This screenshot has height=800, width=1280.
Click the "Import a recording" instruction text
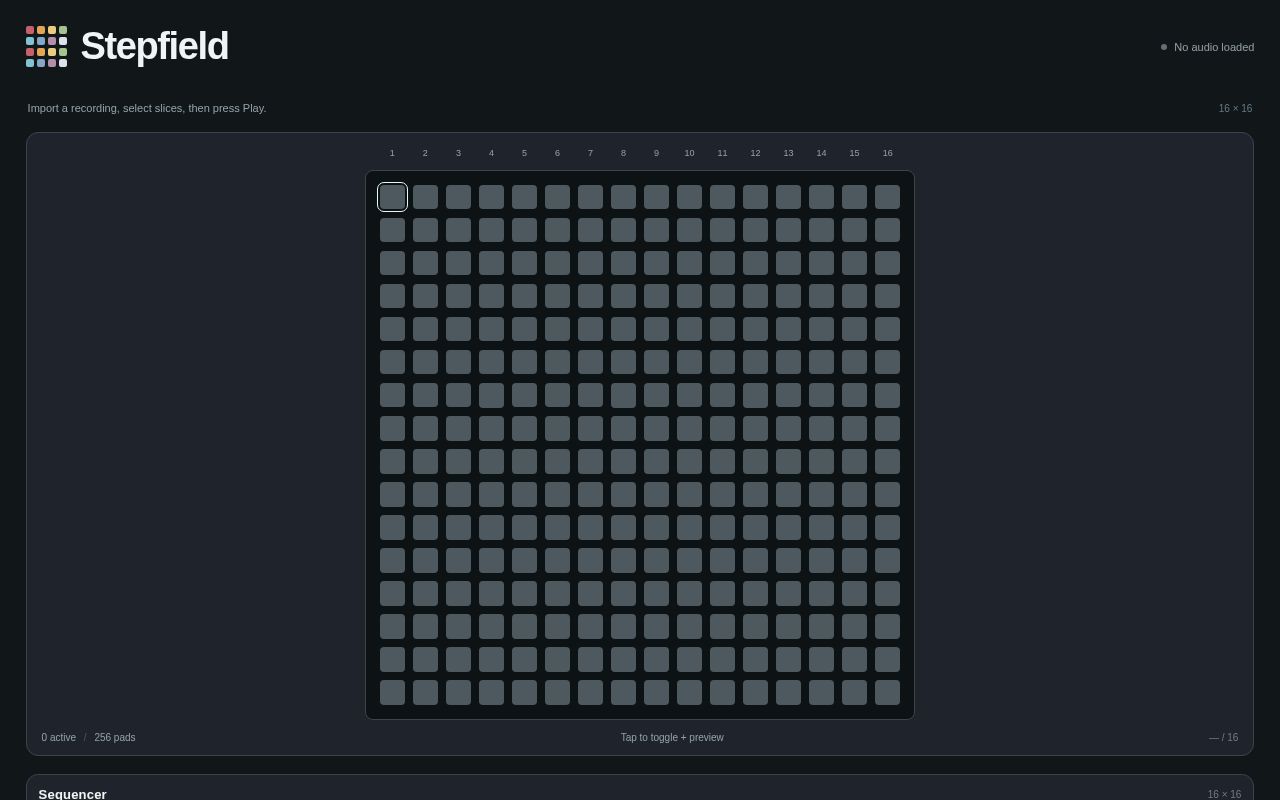(147, 108)
